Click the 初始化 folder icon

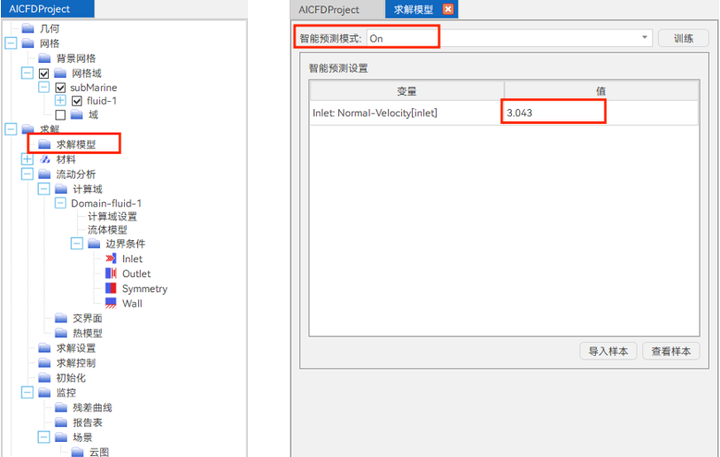pos(45,378)
